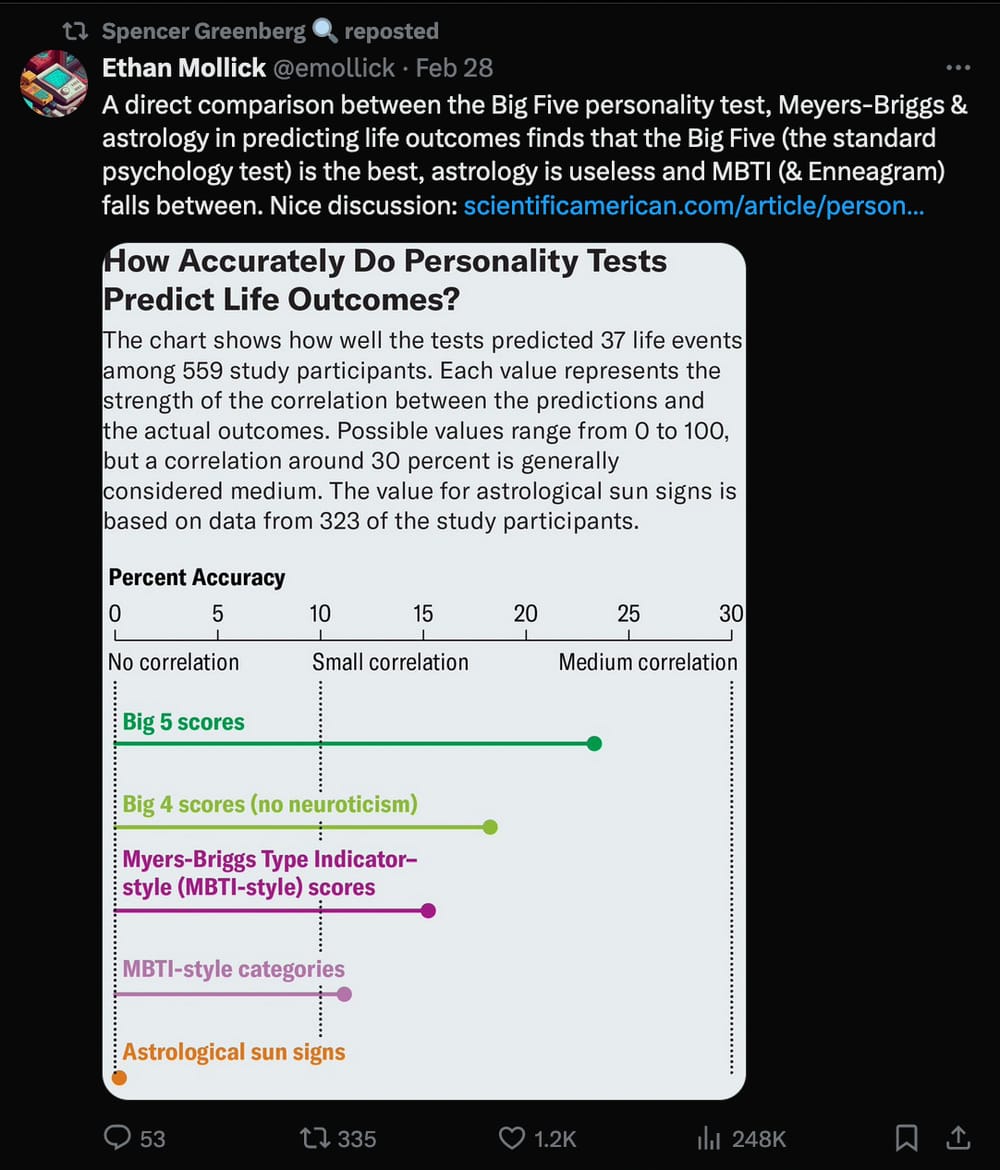
Task: Click Ethan Mollick's display name
Action: click(184, 68)
